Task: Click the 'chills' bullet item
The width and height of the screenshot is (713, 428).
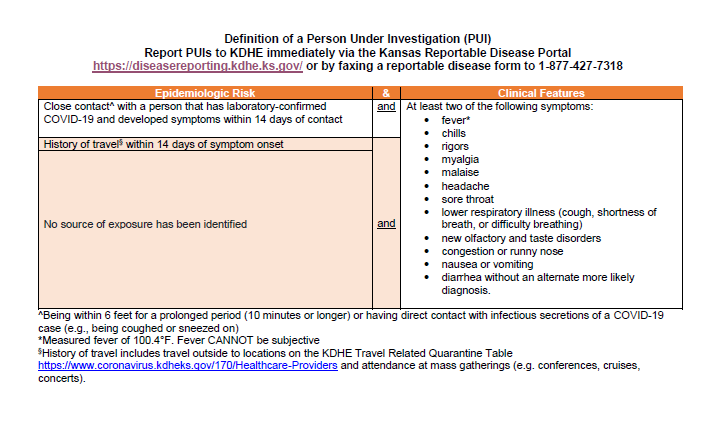Action: [x=453, y=133]
